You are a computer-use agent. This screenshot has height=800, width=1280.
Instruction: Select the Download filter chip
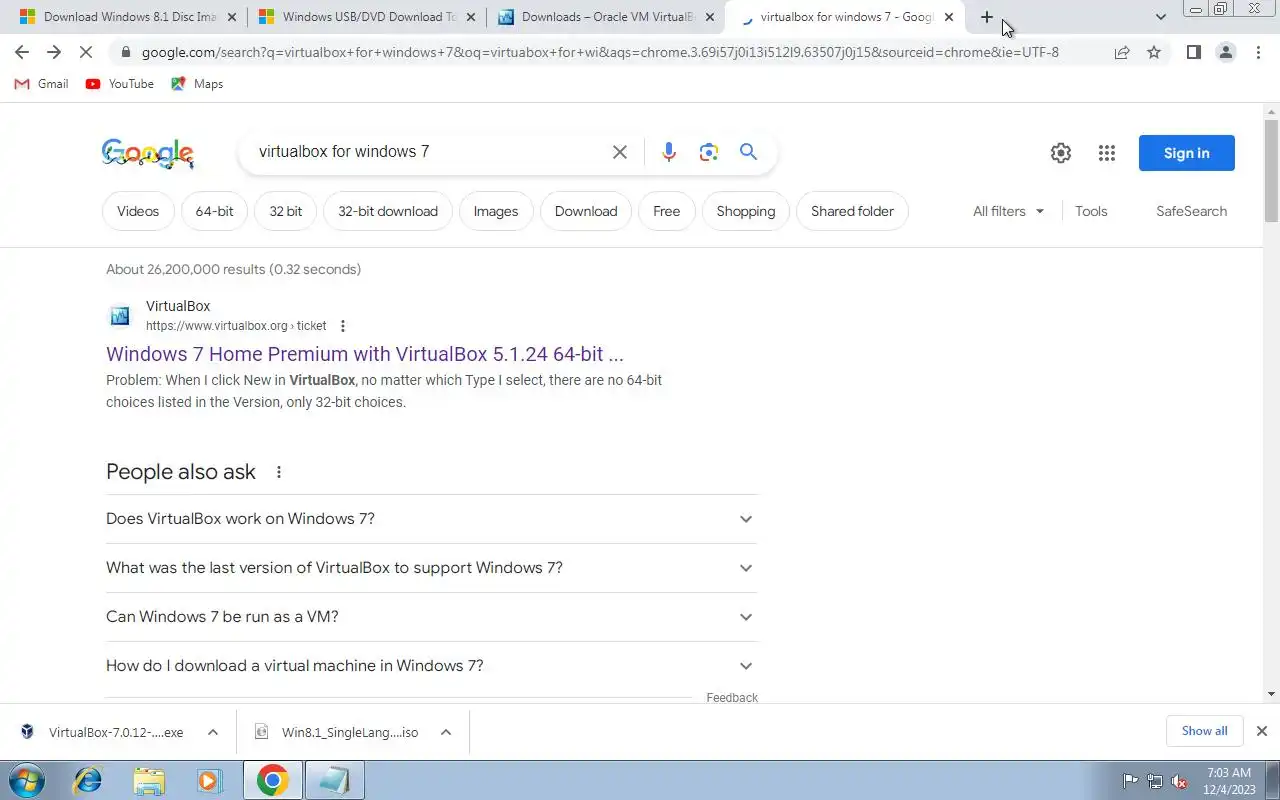point(586,211)
